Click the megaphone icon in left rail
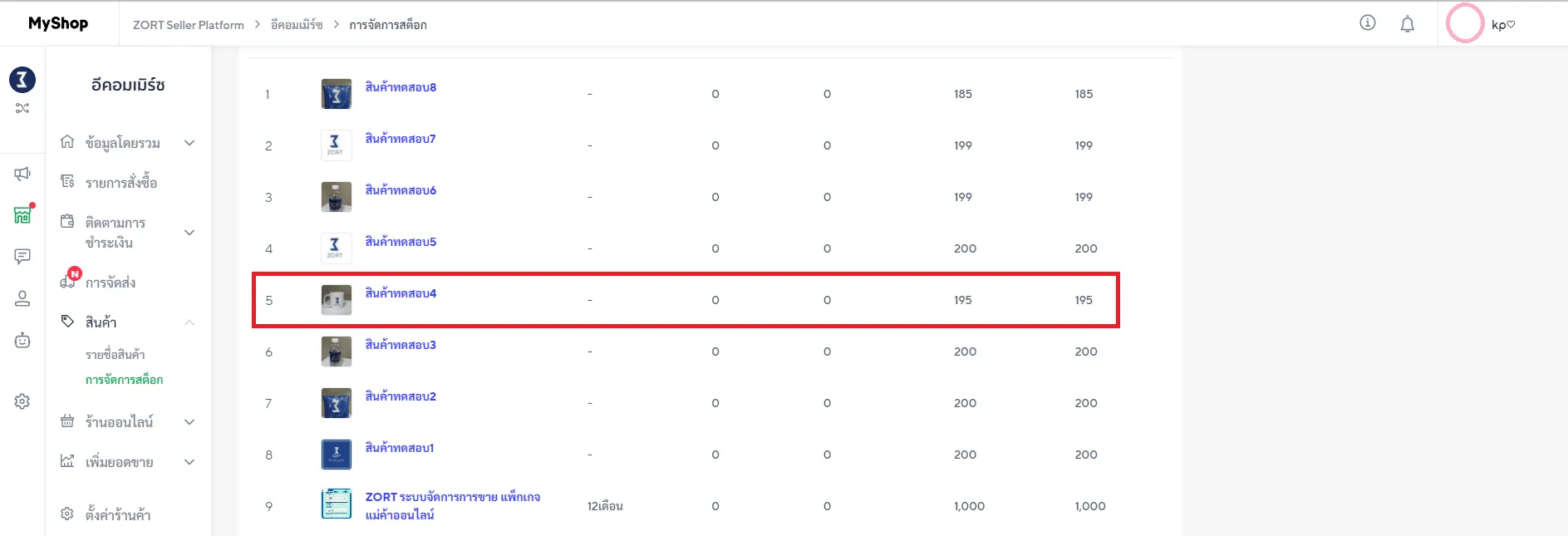Screen dimensions: 1568x536 click(x=22, y=174)
